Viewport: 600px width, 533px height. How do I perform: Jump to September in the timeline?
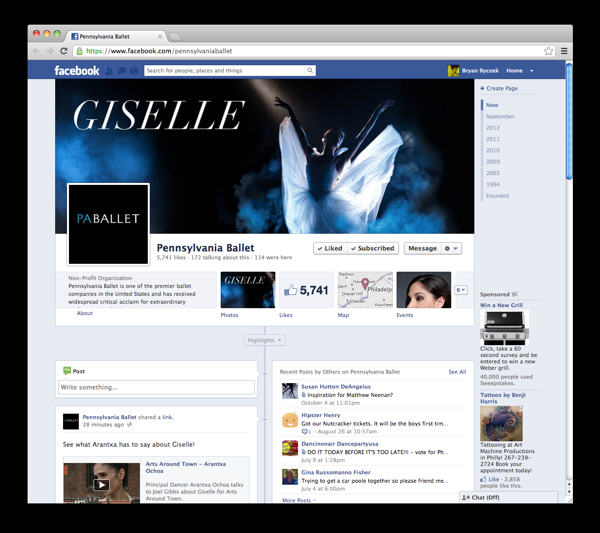coord(500,116)
